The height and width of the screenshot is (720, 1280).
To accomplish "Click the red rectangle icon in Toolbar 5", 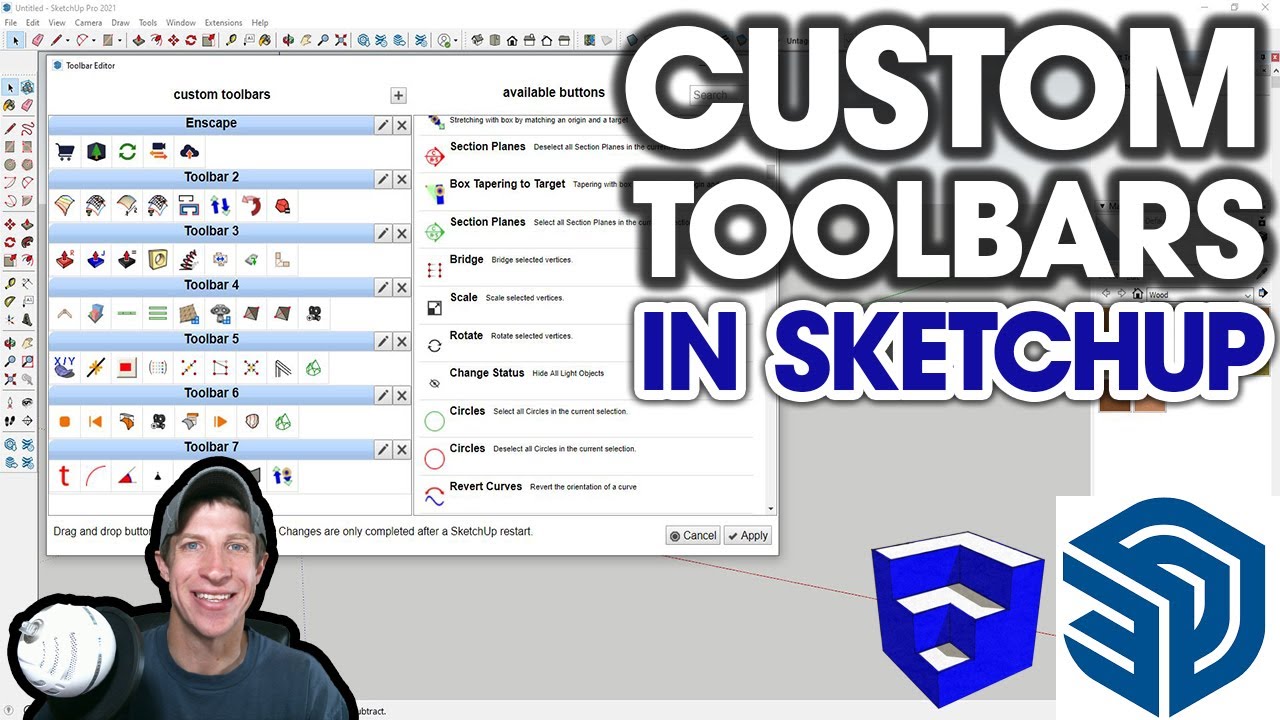I will tap(127, 368).
